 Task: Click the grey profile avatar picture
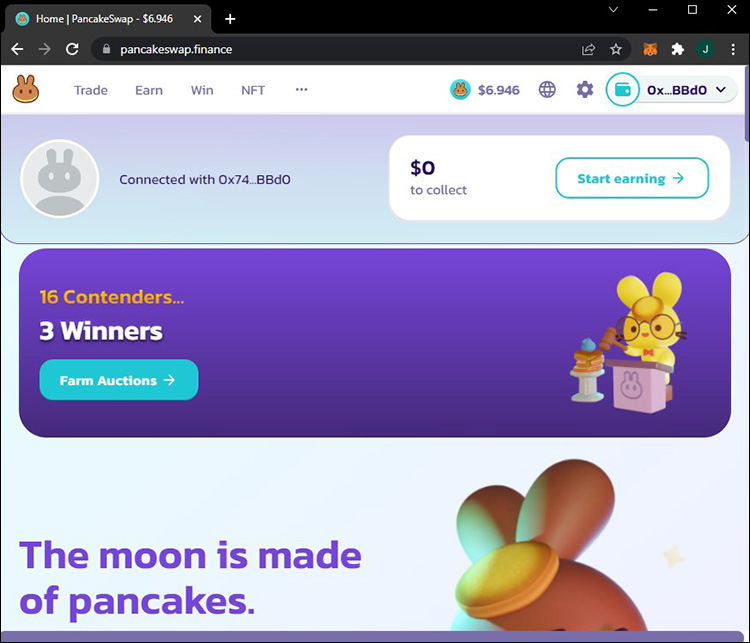pyautogui.click(x=60, y=178)
